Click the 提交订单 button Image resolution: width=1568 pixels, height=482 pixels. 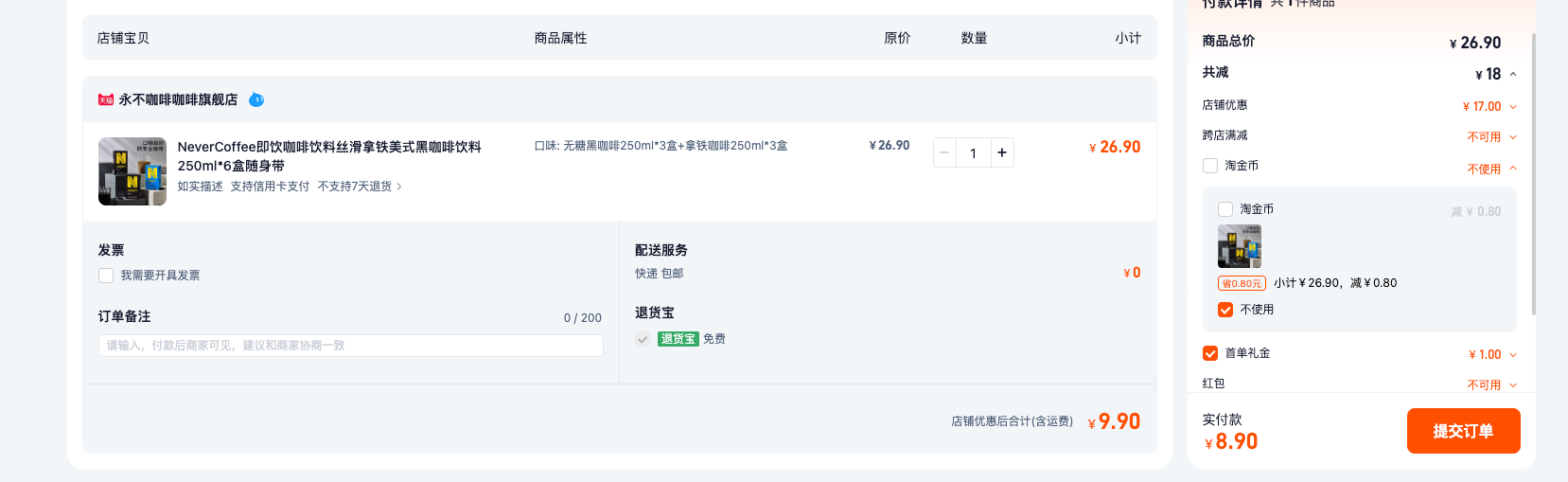click(1463, 431)
